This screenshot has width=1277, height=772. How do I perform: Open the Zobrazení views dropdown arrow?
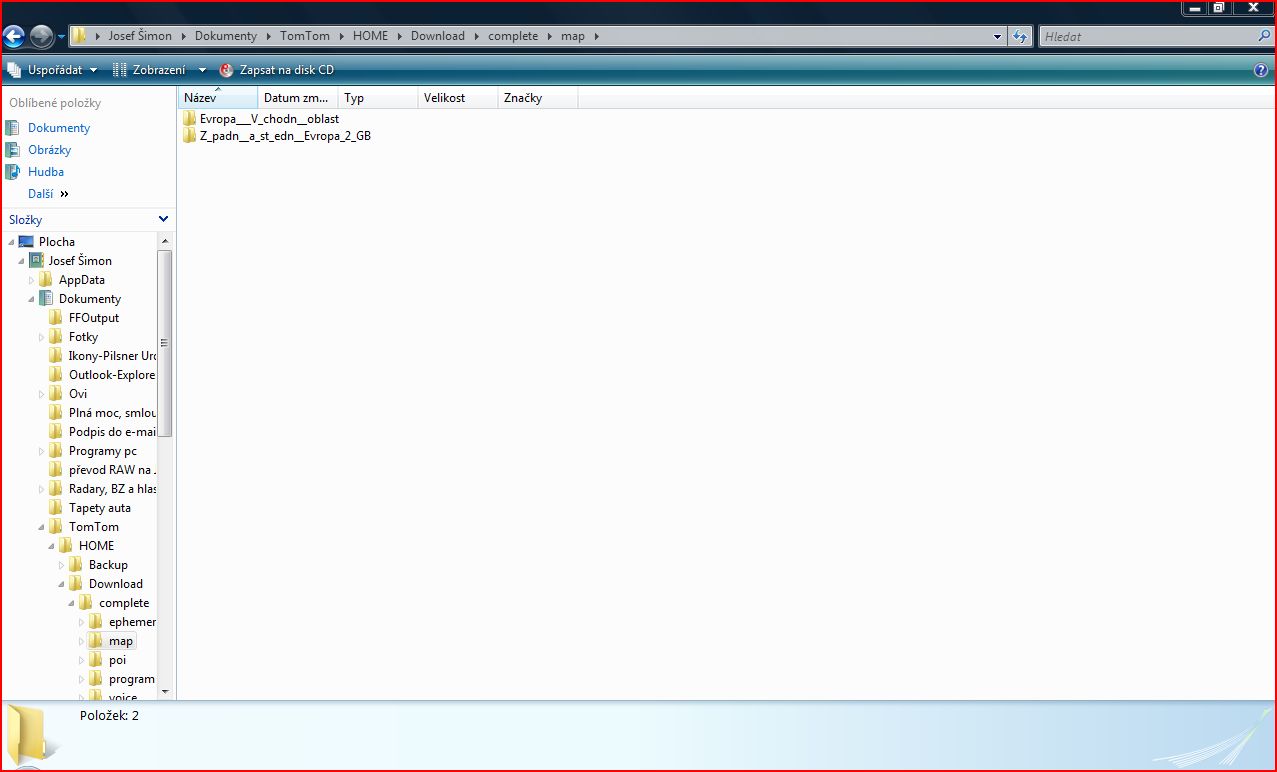coord(202,70)
